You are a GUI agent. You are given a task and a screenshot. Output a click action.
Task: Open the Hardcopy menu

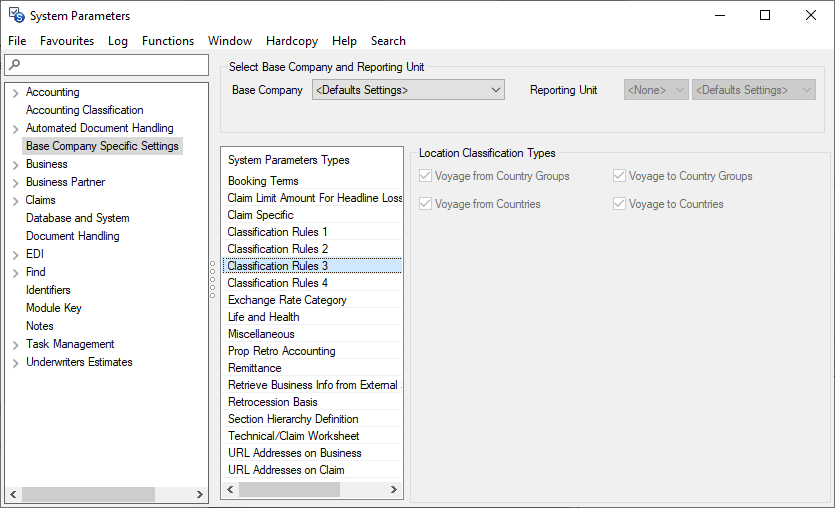pyautogui.click(x=292, y=41)
